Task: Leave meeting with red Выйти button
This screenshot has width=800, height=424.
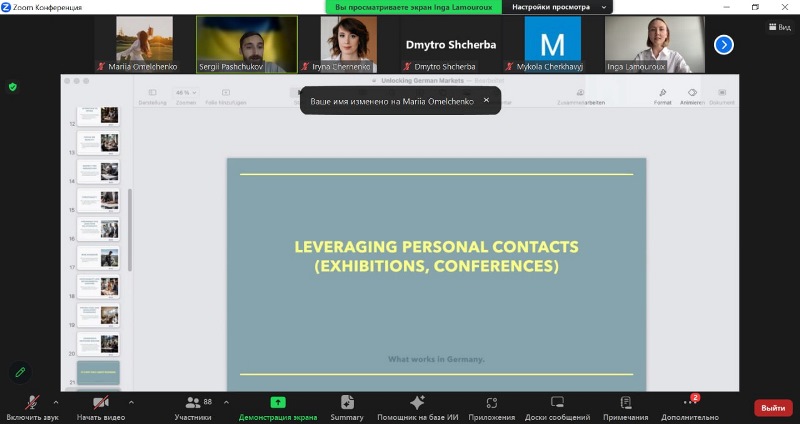Action: pos(773,408)
